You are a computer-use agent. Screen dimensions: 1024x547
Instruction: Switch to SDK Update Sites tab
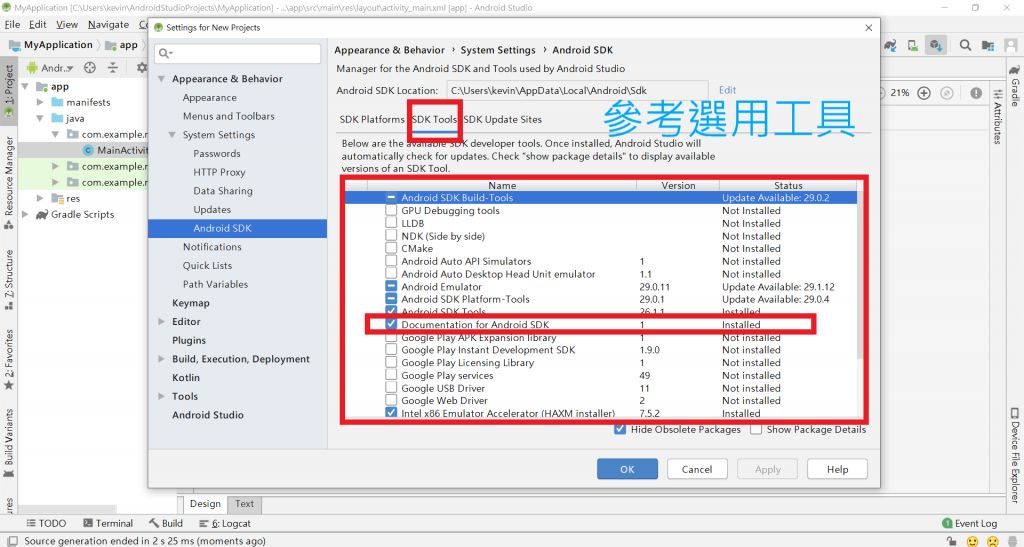[x=502, y=119]
